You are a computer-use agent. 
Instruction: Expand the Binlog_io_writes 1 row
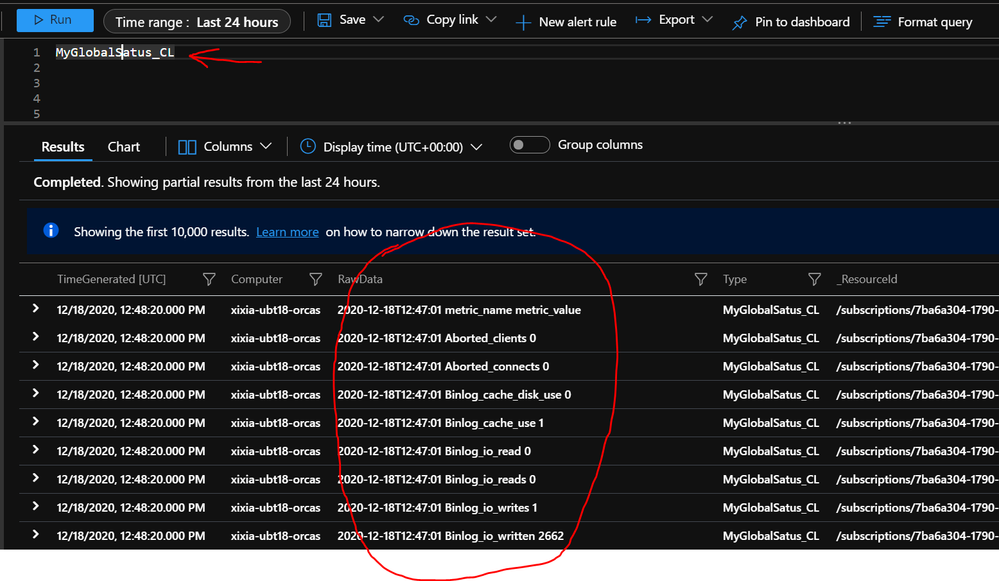click(36, 506)
